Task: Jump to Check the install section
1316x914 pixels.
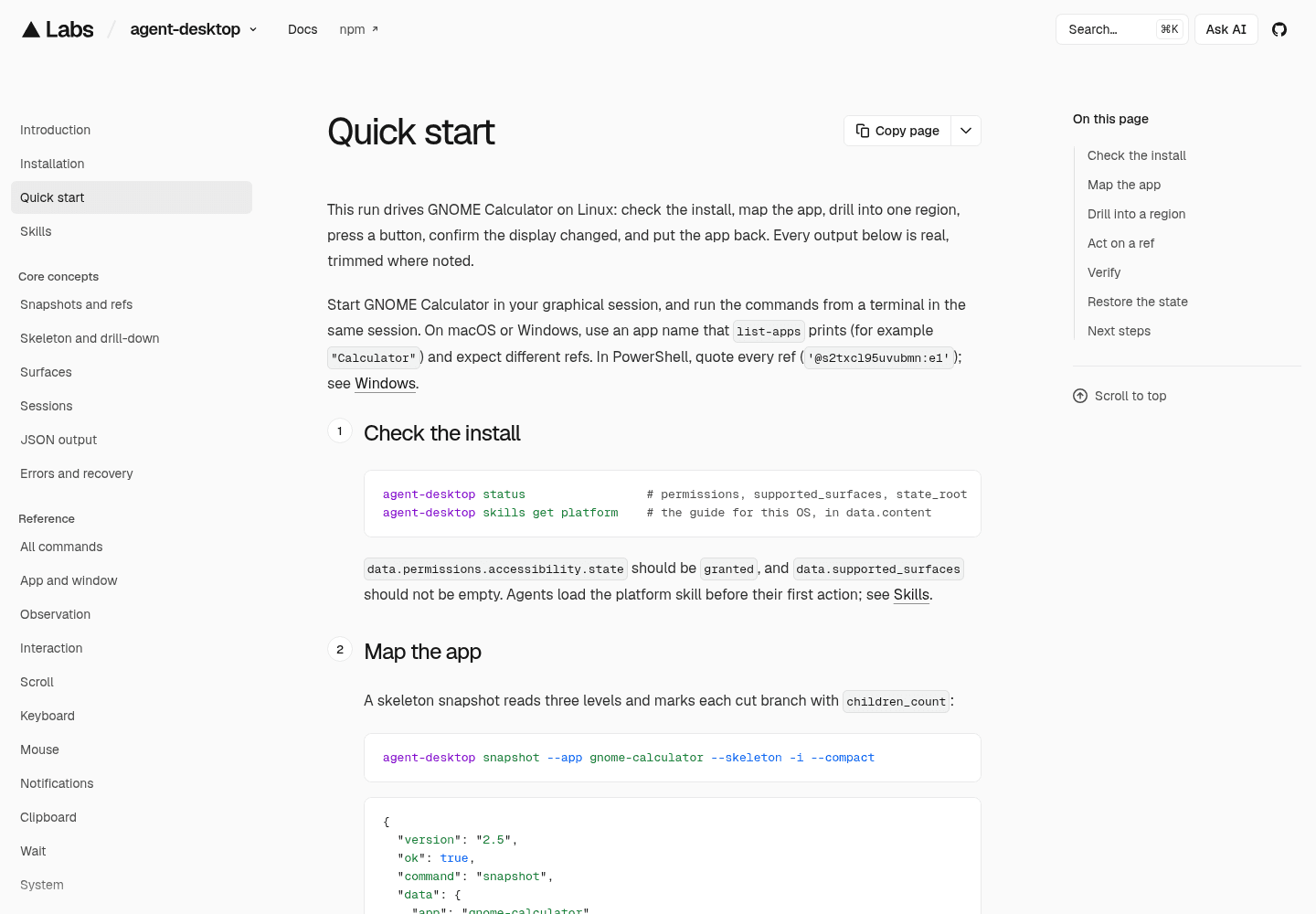Action: coord(1137,155)
